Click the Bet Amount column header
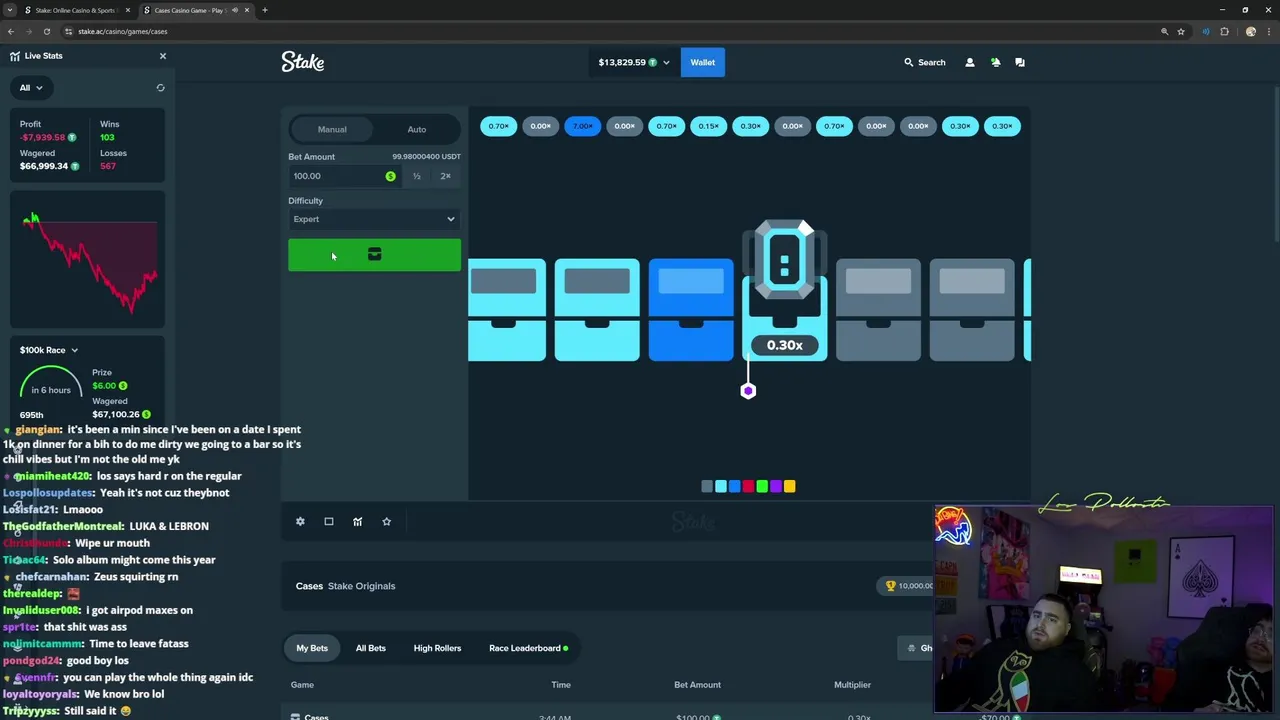This screenshot has width=1280, height=720. [x=697, y=685]
